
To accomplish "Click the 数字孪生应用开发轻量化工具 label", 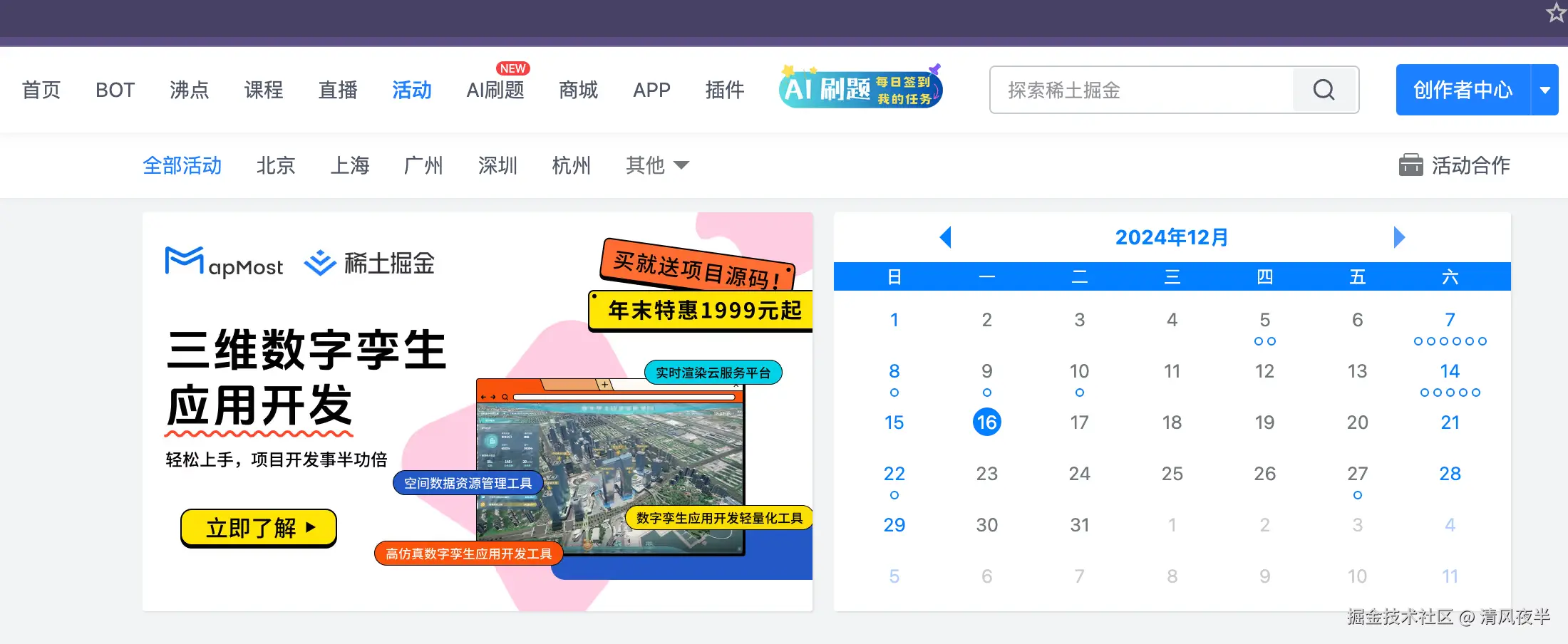I will pyautogui.click(x=719, y=518).
